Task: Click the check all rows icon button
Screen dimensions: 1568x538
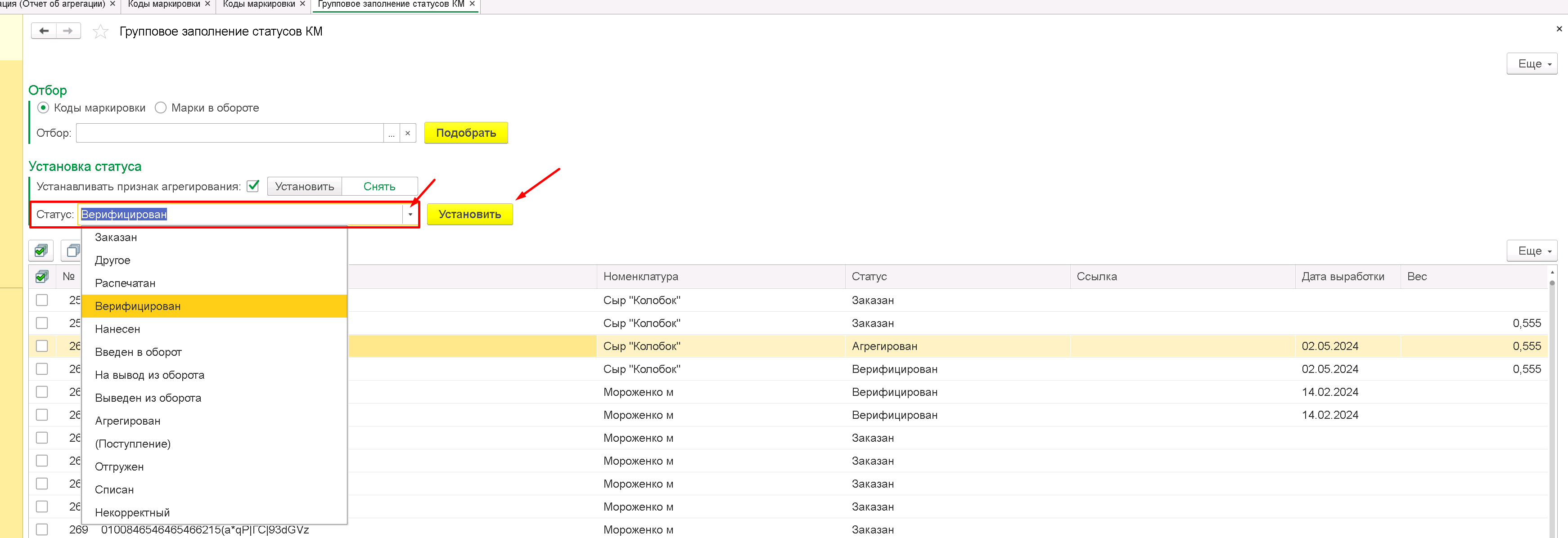Action: click(41, 251)
